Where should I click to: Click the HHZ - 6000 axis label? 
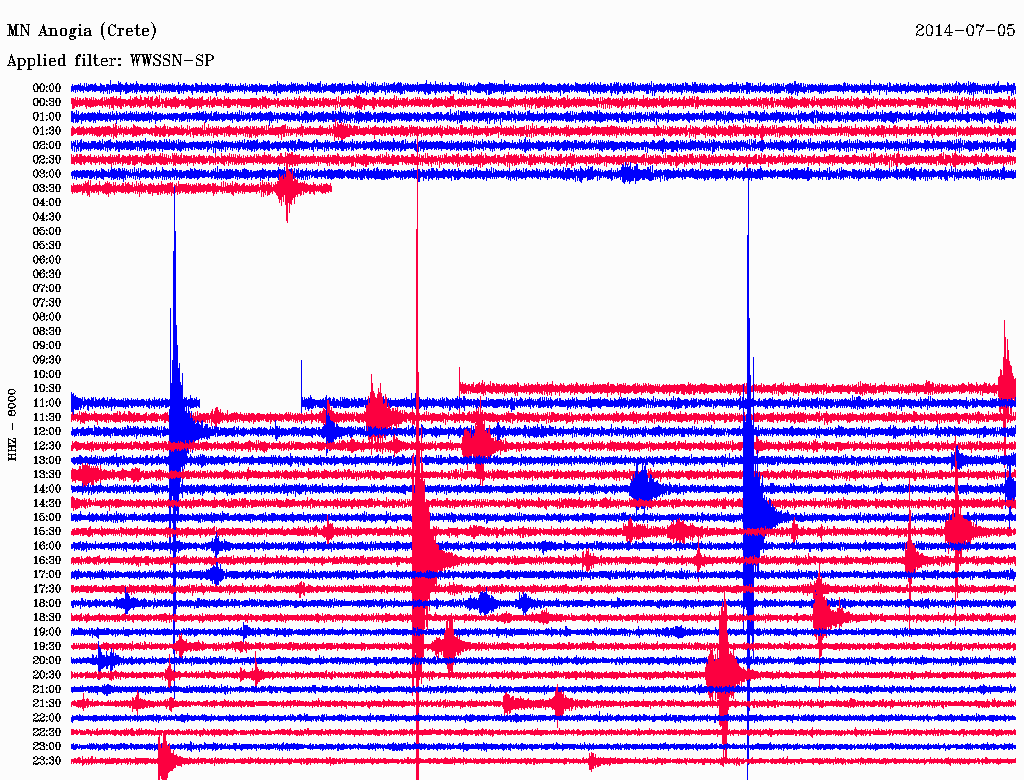(12, 425)
